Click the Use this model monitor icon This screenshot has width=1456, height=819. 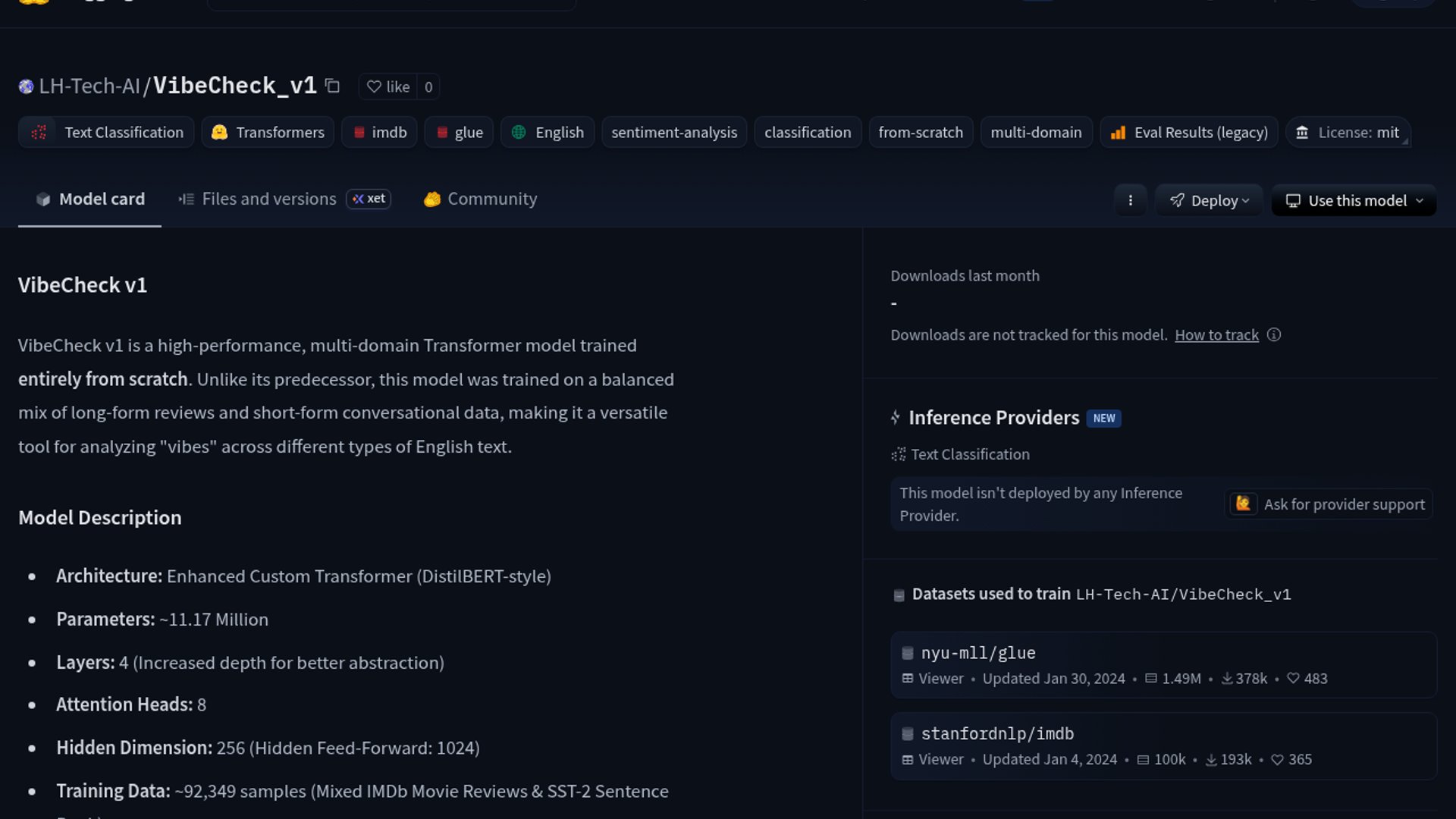pos(1293,200)
